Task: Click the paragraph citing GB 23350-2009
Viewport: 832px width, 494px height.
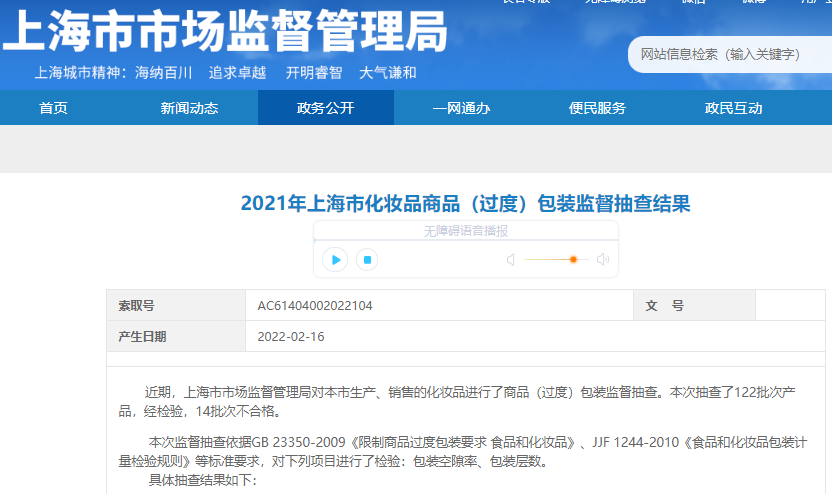Action: pos(463,452)
